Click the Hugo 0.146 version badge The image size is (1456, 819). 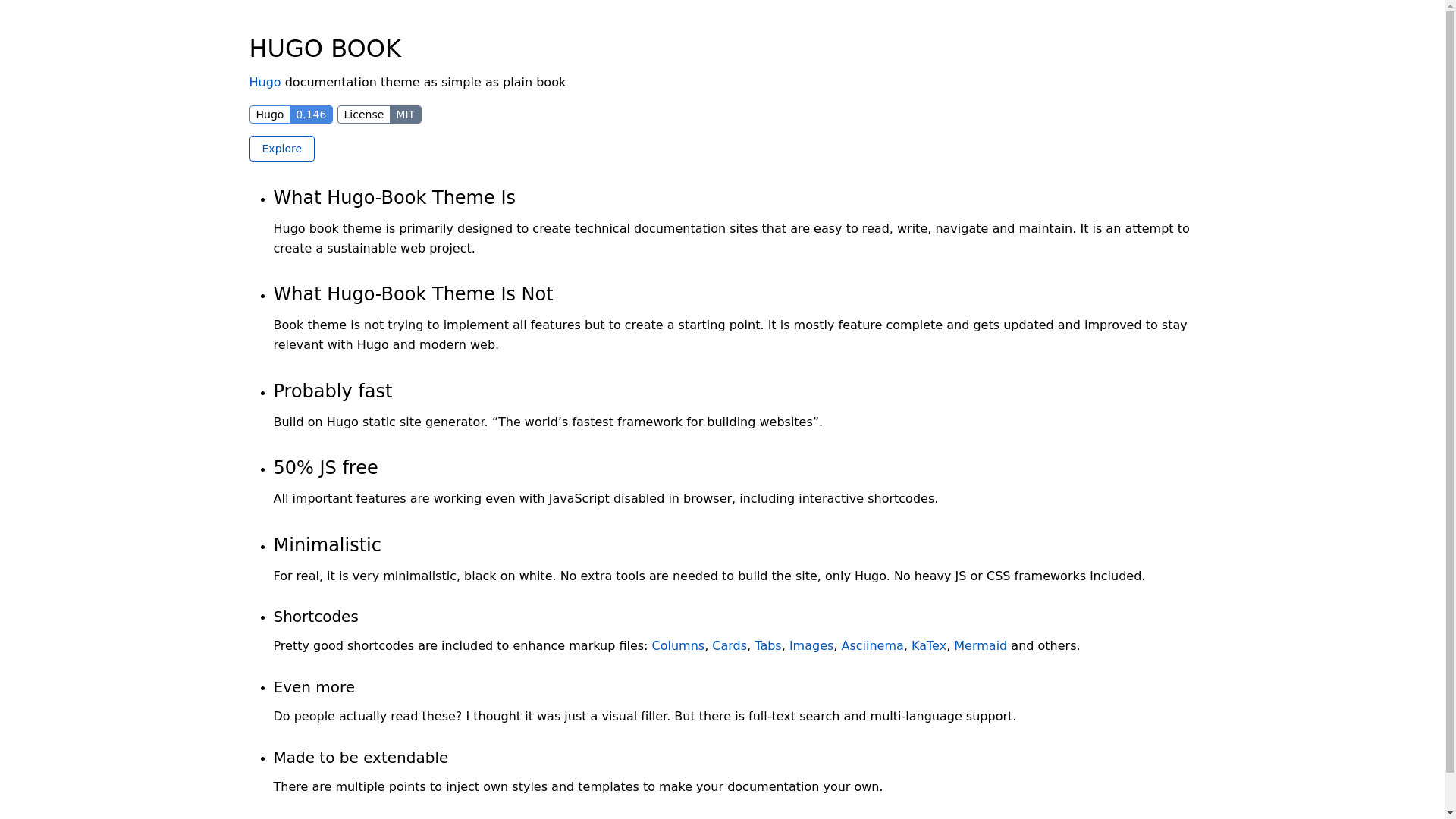(x=290, y=115)
